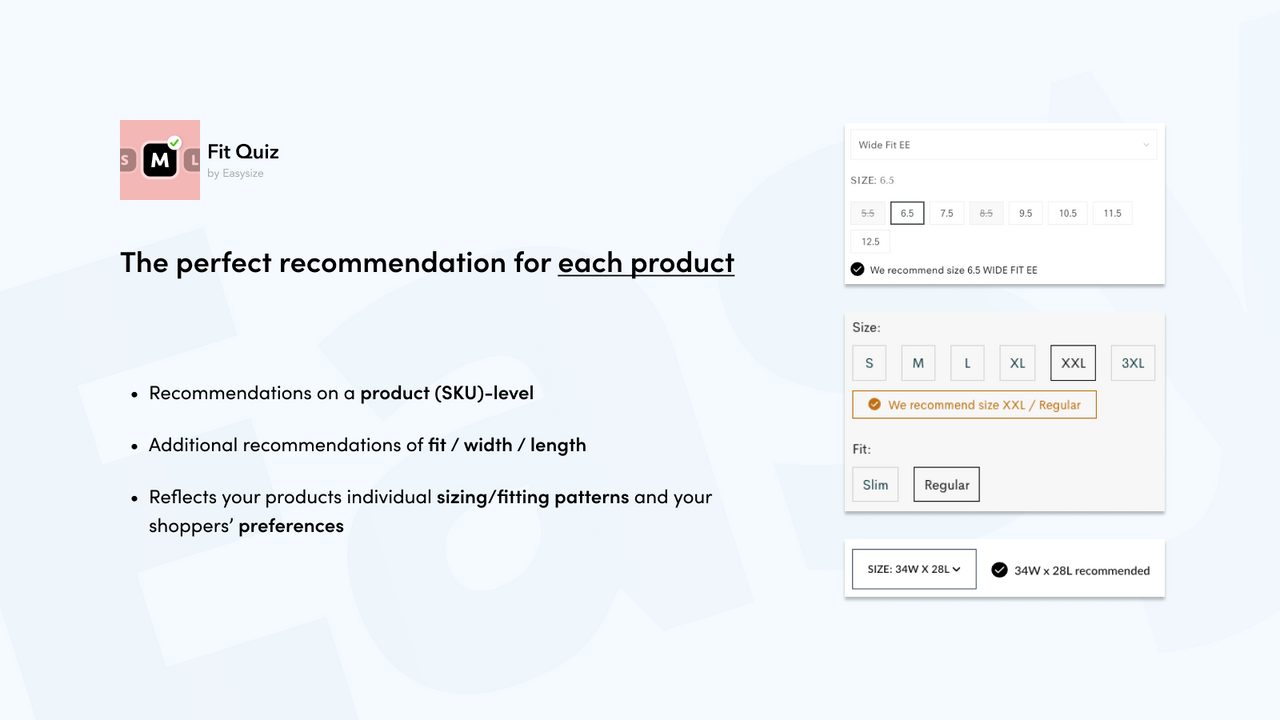This screenshot has width=1280, height=720.
Task: Open the SIZE: 34W X 28L dropdown
Action: pyautogui.click(x=913, y=568)
